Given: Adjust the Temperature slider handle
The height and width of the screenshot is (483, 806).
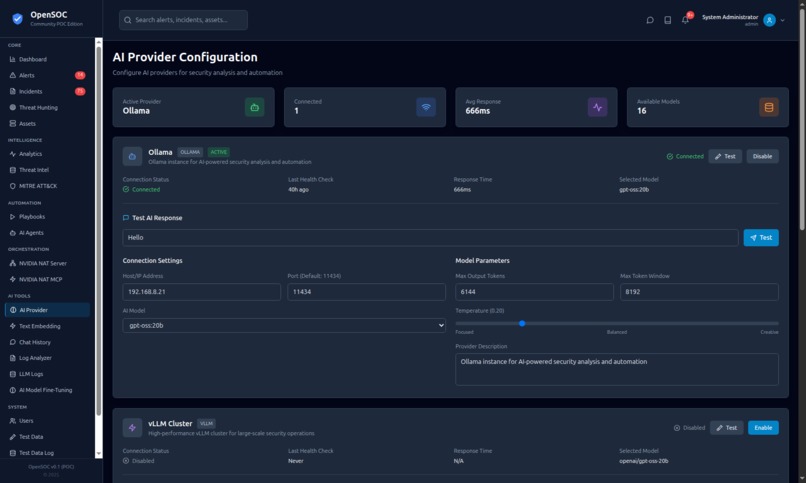Looking at the screenshot, I should point(522,323).
